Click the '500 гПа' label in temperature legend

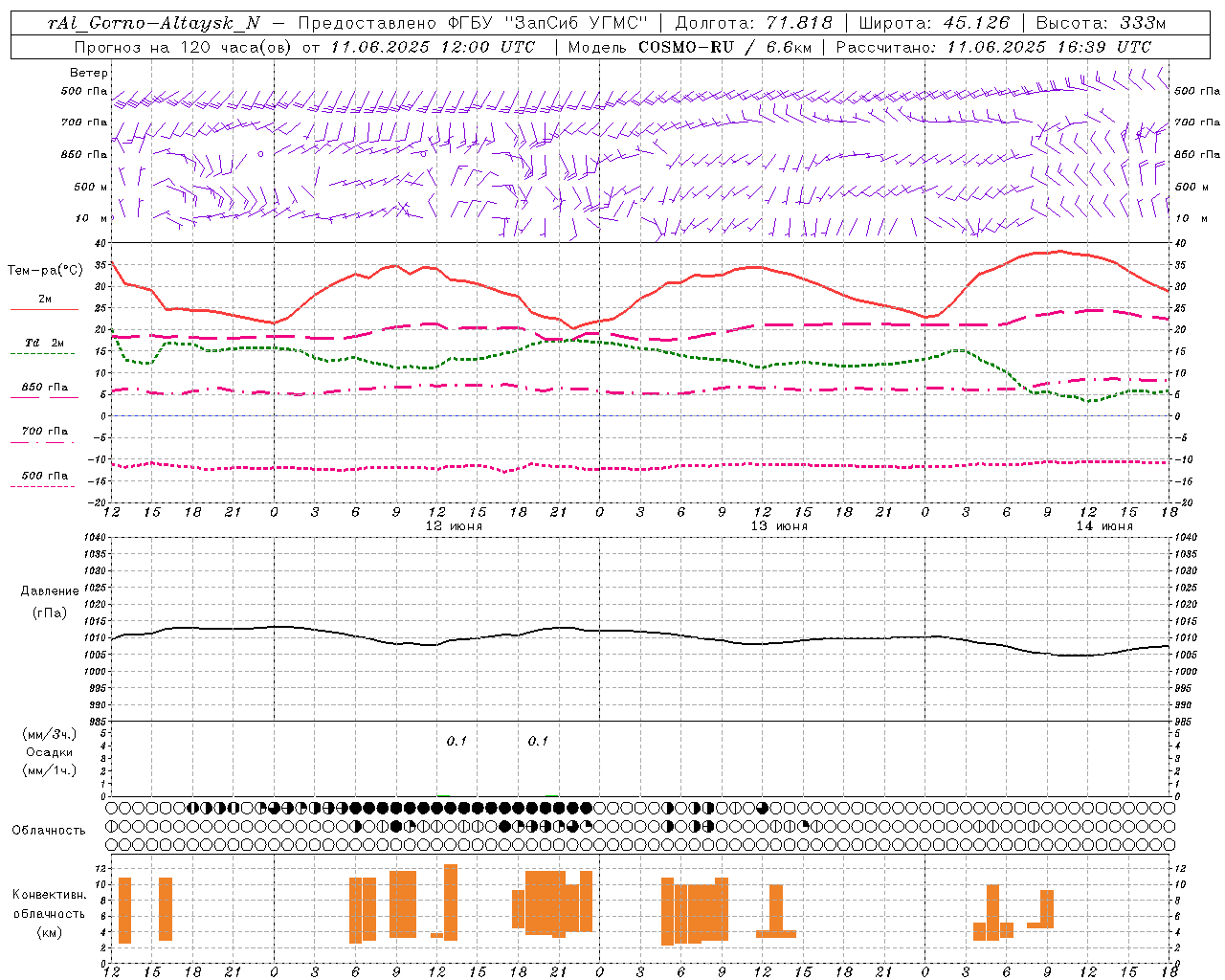45,476
